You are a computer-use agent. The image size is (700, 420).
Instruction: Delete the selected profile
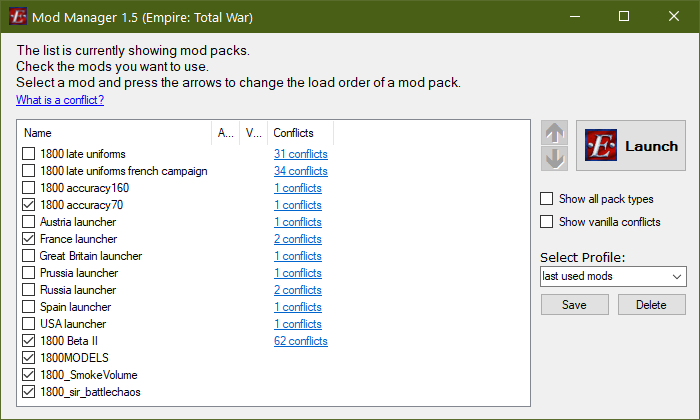click(x=651, y=304)
